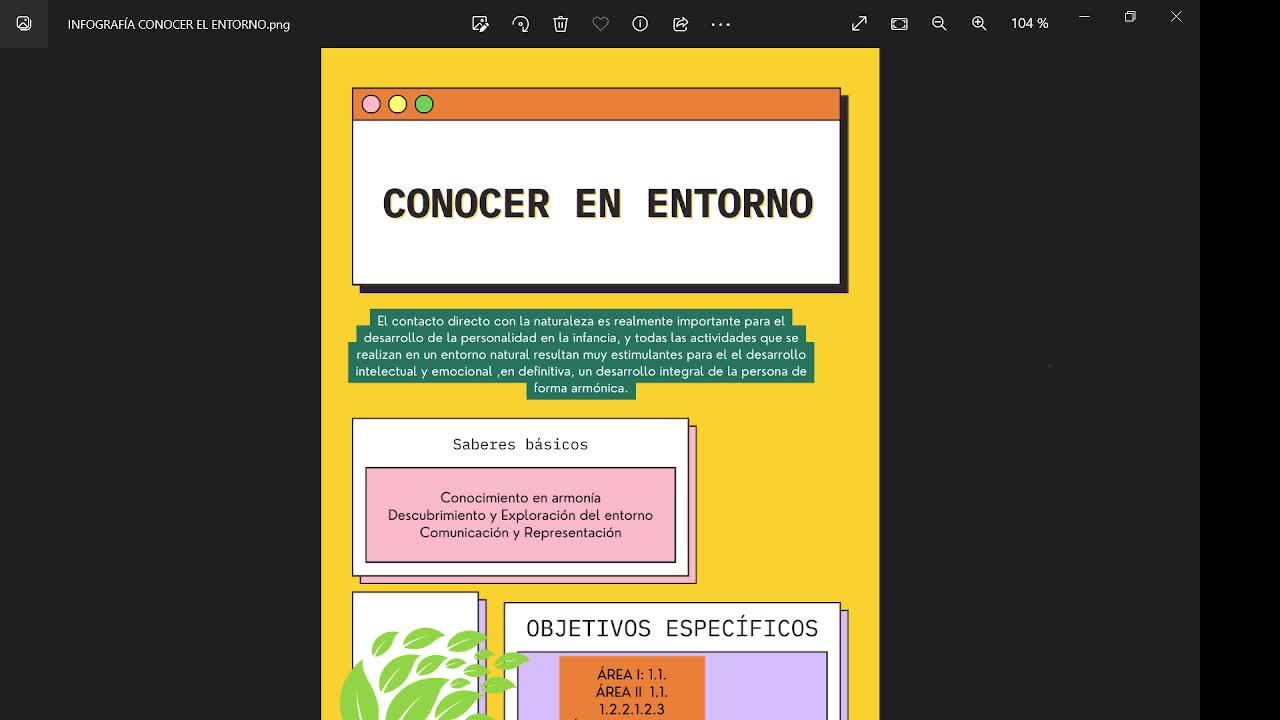Click the Saberes básicos heading in the image
The height and width of the screenshot is (720, 1280).
tap(520, 444)
